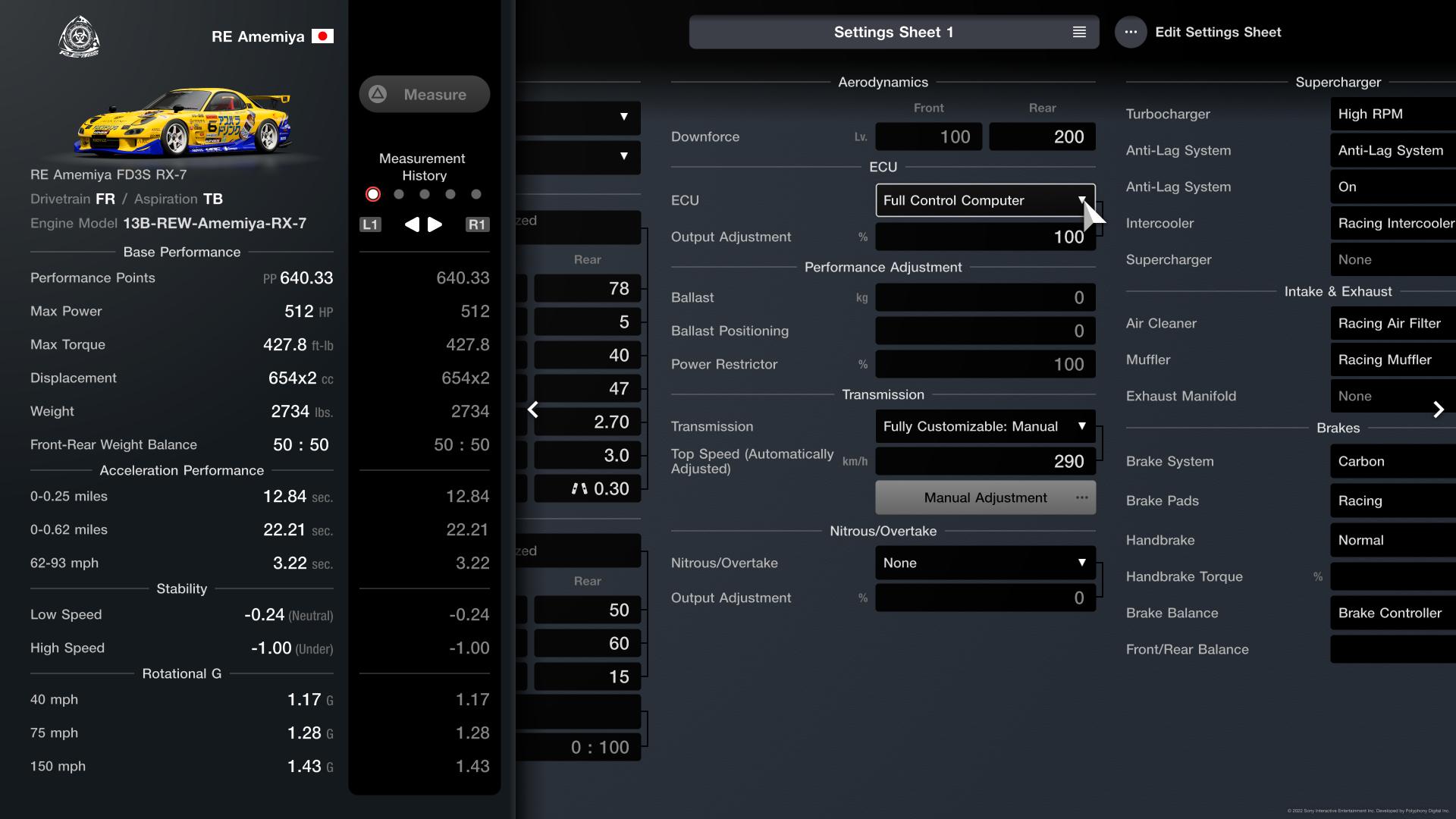Image resolution: width=1456 pixels, height=819 pixels.
Task: Open the Settings Sheet 1 list menu
Action: click(1079, 32)
